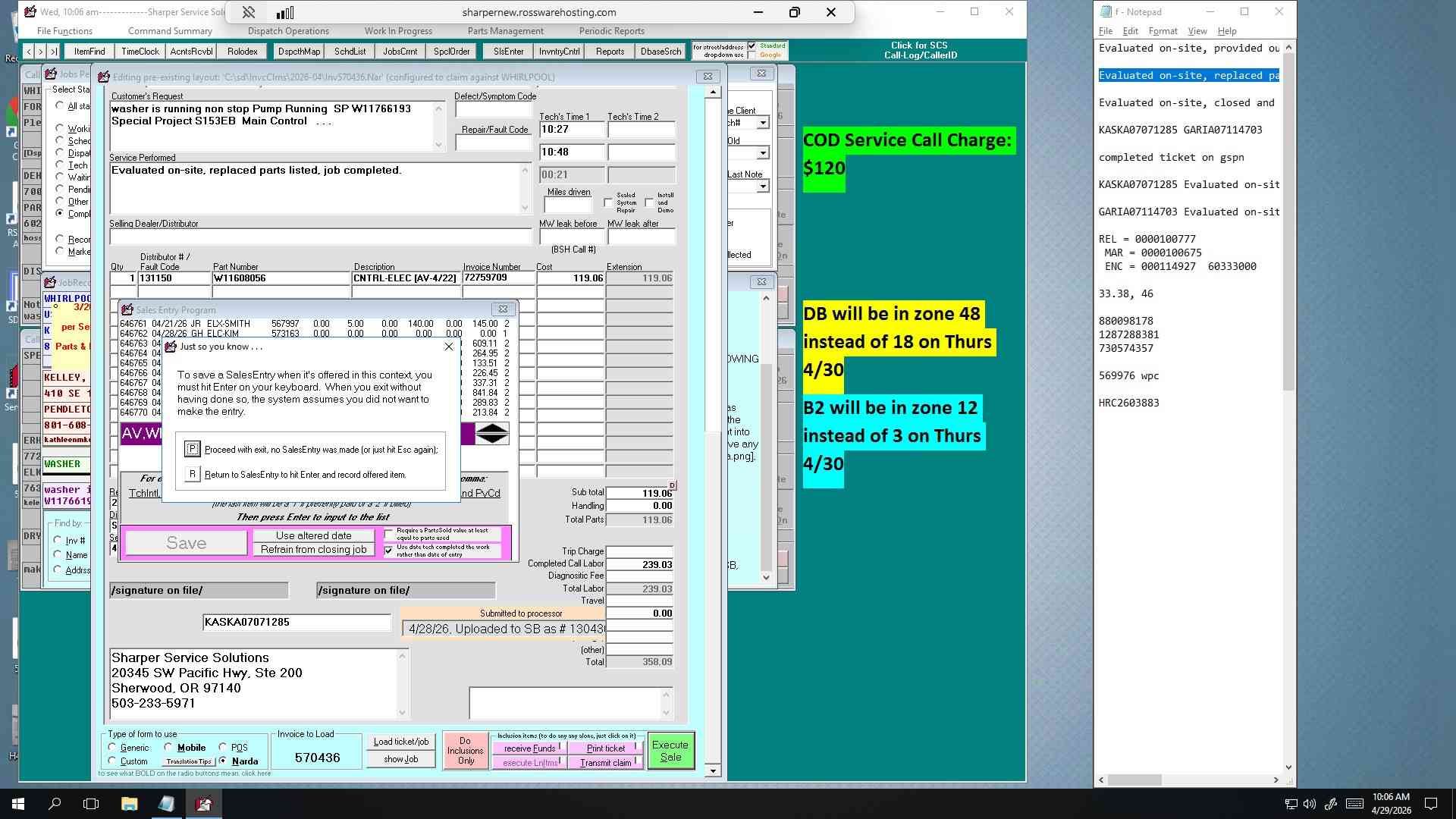Click the P proceed with exit icon
This screenshot has width=1456, height=819.
[x=193, y=449]
